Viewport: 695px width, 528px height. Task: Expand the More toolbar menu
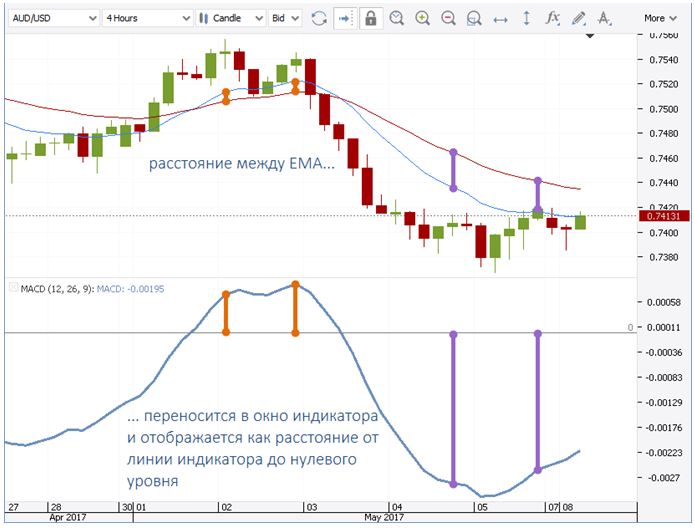point(660,18)
